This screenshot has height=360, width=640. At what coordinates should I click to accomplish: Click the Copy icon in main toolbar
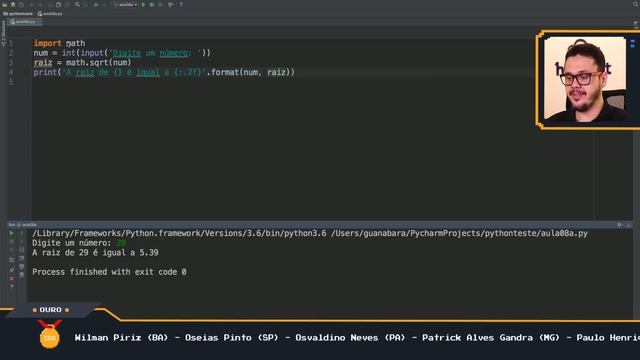58,5
